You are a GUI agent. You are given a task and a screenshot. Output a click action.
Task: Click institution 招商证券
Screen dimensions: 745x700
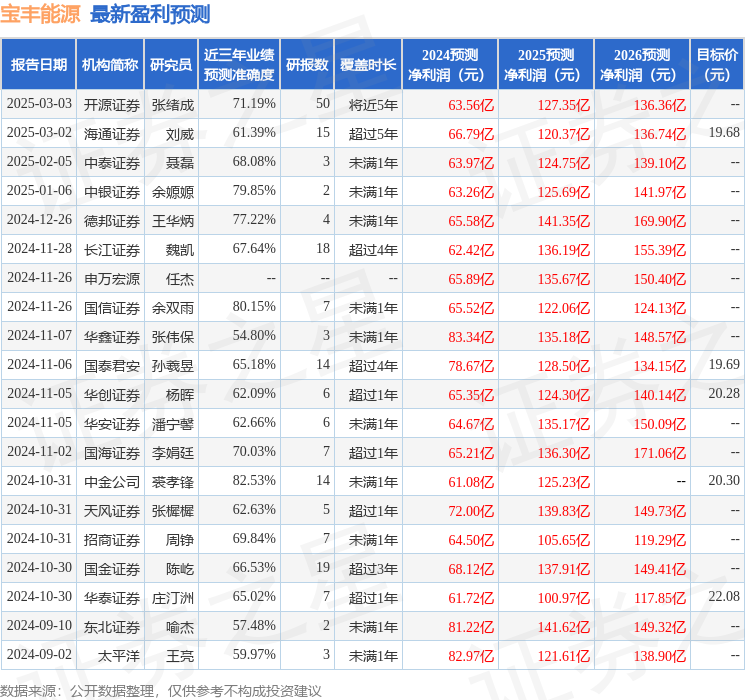point(112,540)
